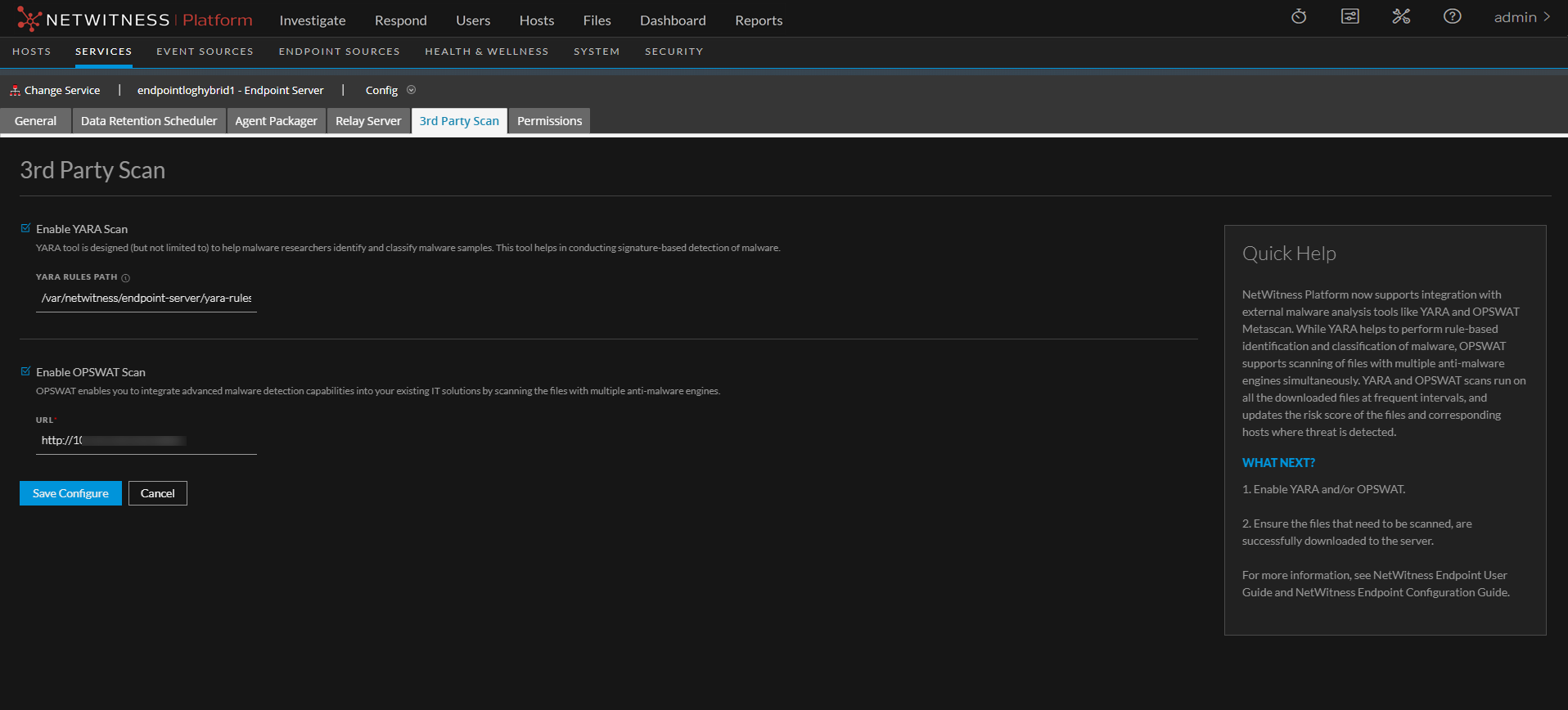Click the Cancel button
1568x710 pixels.
157,493
